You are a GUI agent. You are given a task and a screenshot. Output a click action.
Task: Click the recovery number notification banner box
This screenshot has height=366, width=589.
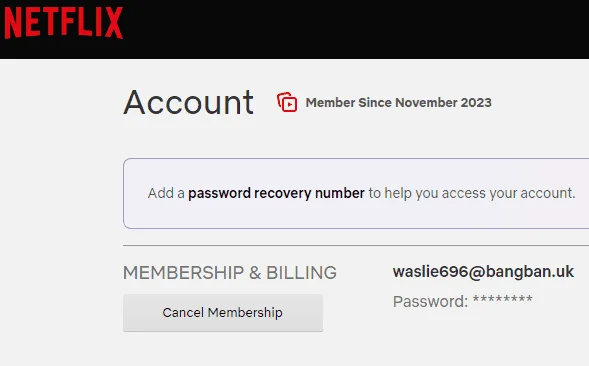356,193
